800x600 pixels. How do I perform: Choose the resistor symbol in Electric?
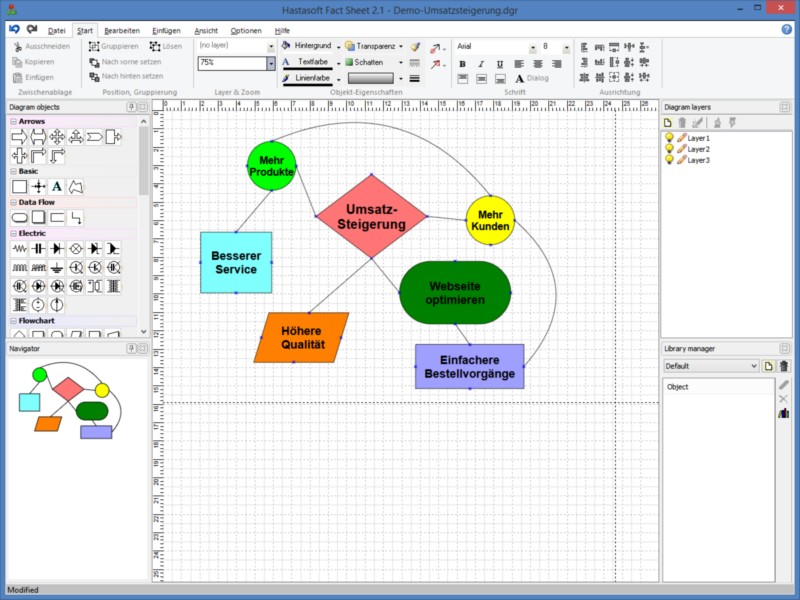19,248
